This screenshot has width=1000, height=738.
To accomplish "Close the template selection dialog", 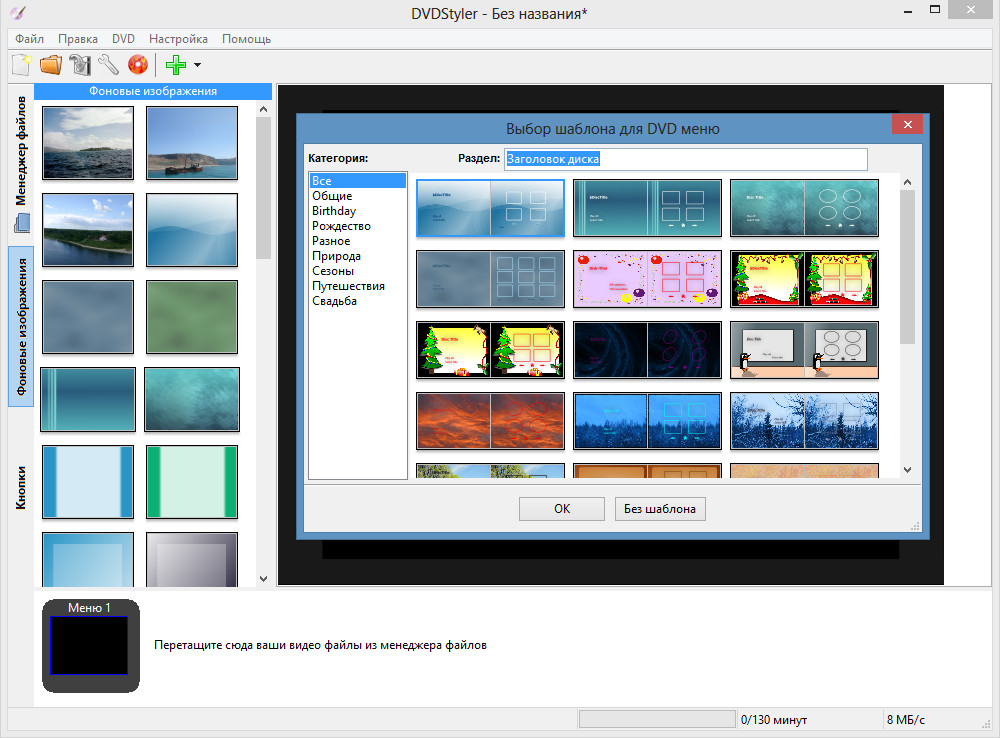I will coord(907,124).
